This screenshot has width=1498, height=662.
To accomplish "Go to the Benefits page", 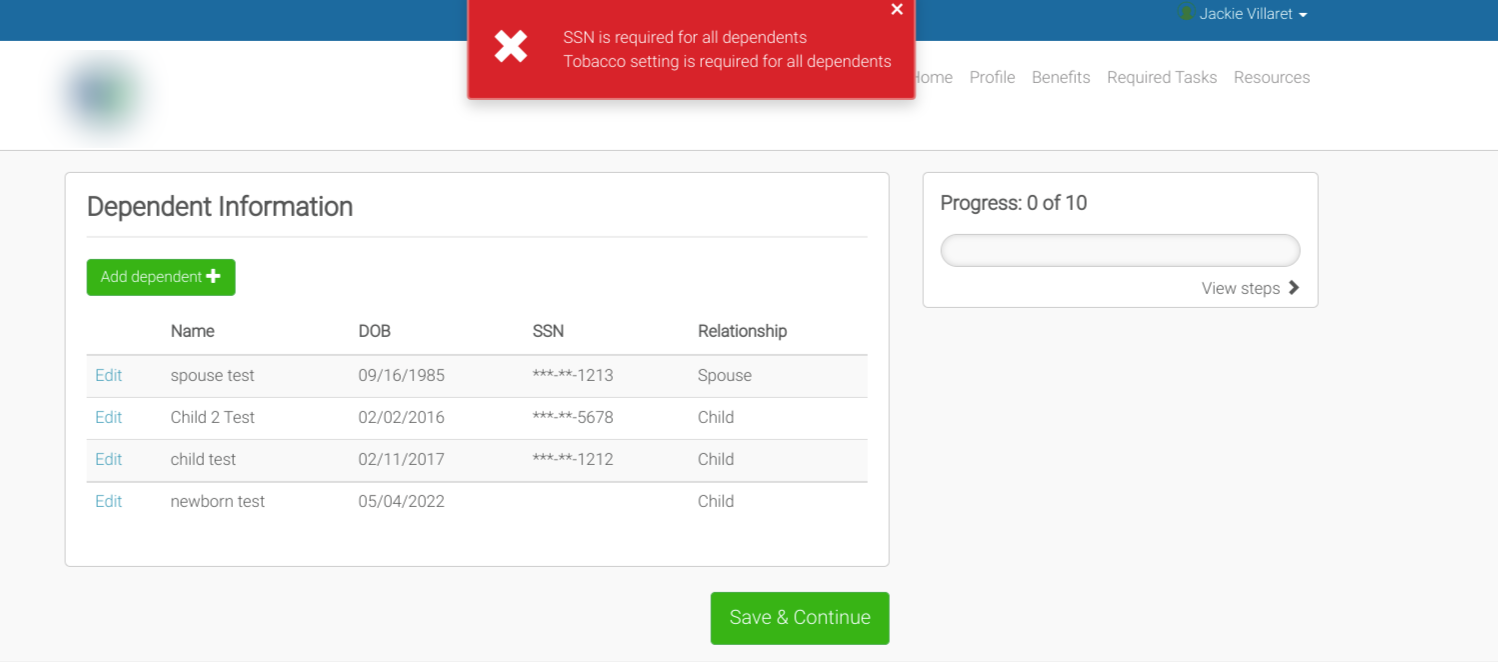I will [1060, 77].
